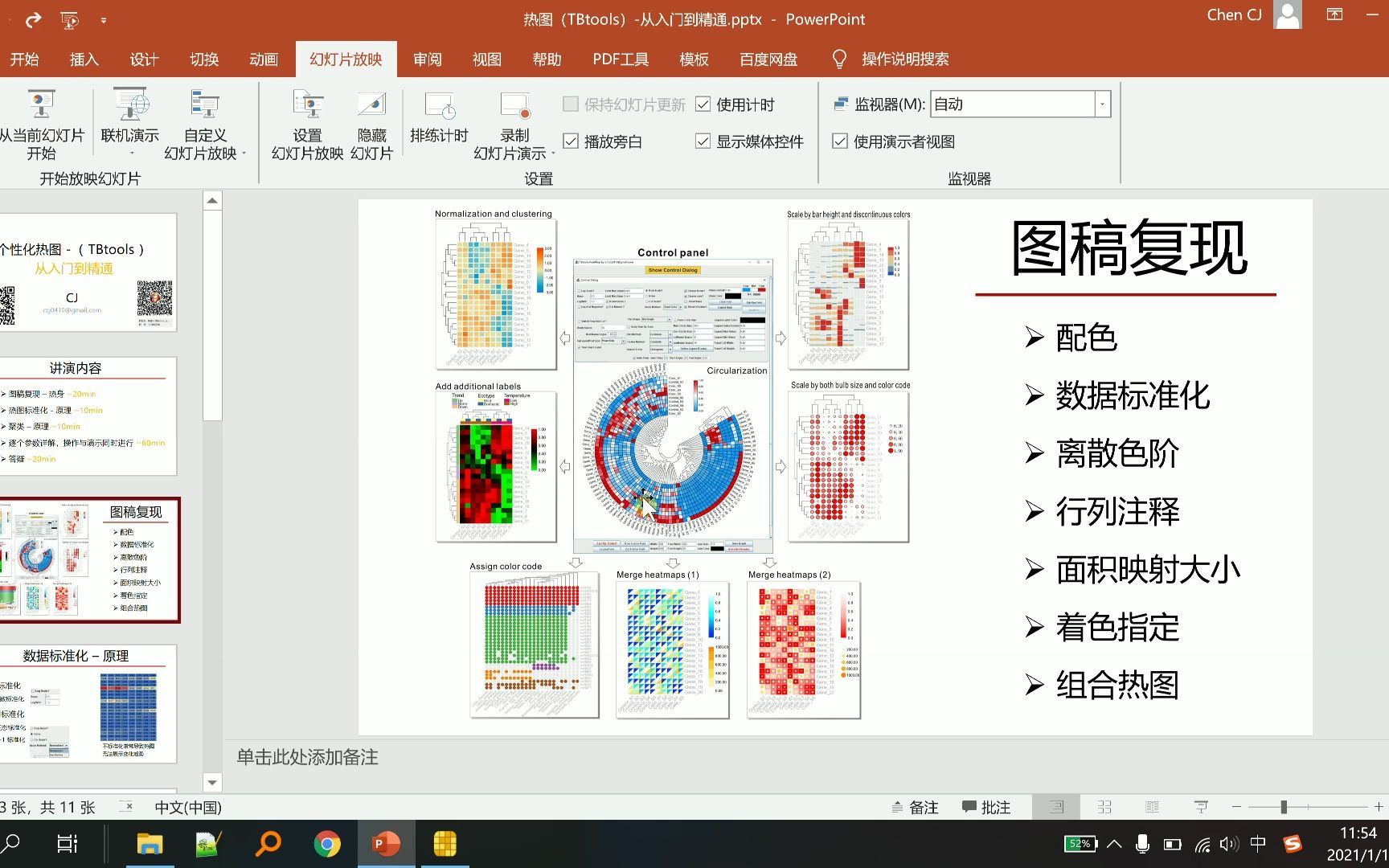Click the 批注 (Comments) button
This screenshot has height=868, width=1389.
[x=986, y=806]
